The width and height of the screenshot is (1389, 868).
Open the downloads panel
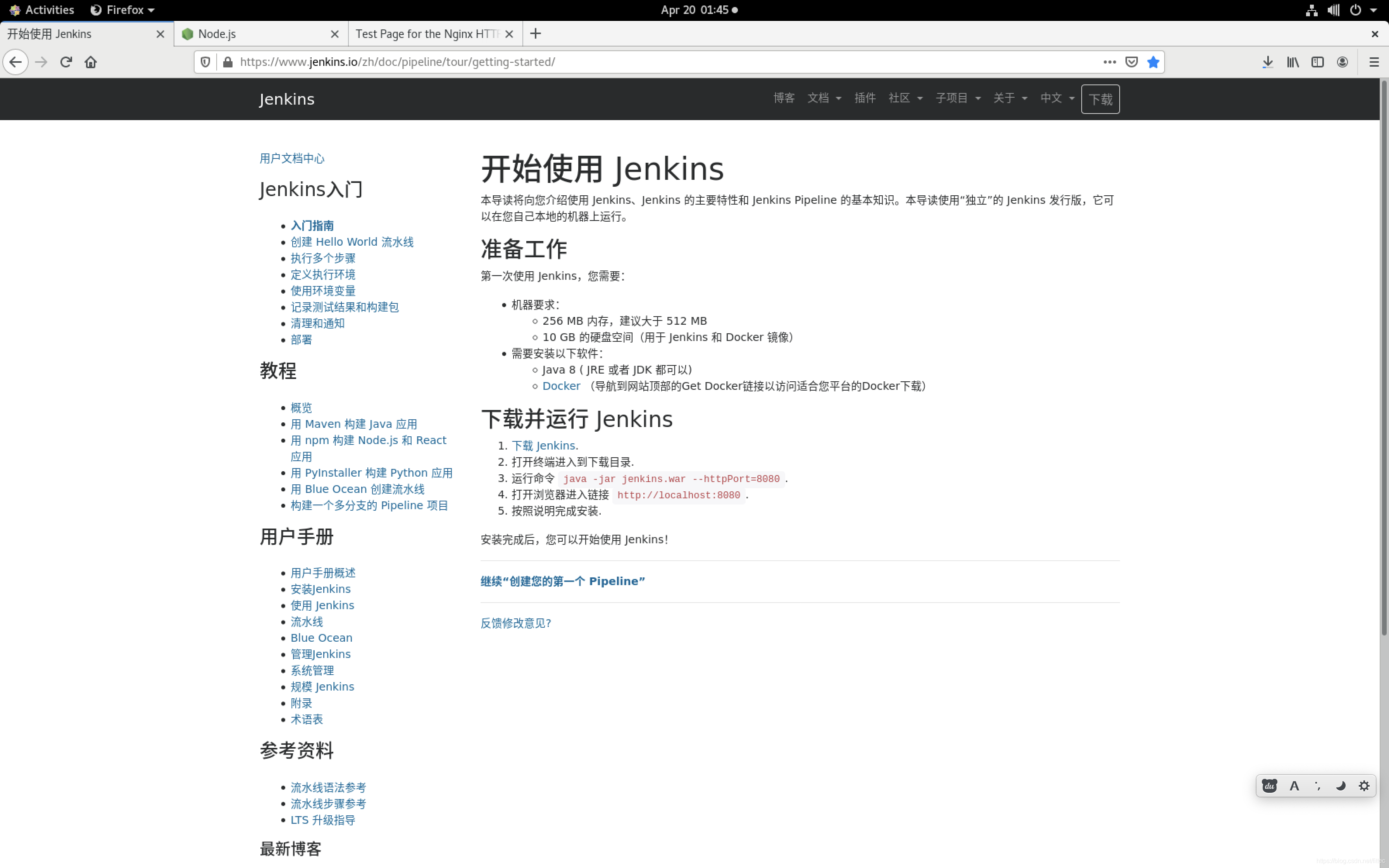[1268, 62]
